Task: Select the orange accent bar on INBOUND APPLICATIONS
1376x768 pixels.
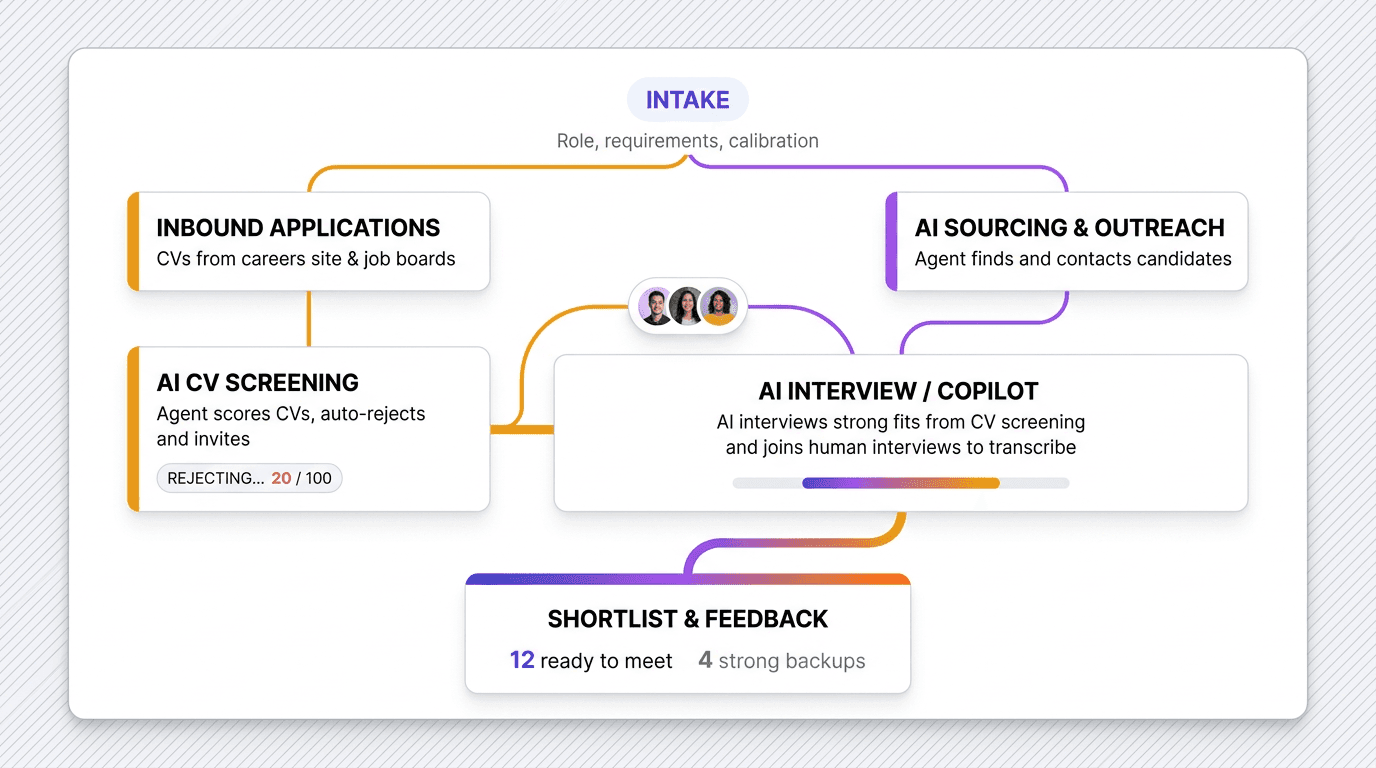Action: (x=132, y=241)
